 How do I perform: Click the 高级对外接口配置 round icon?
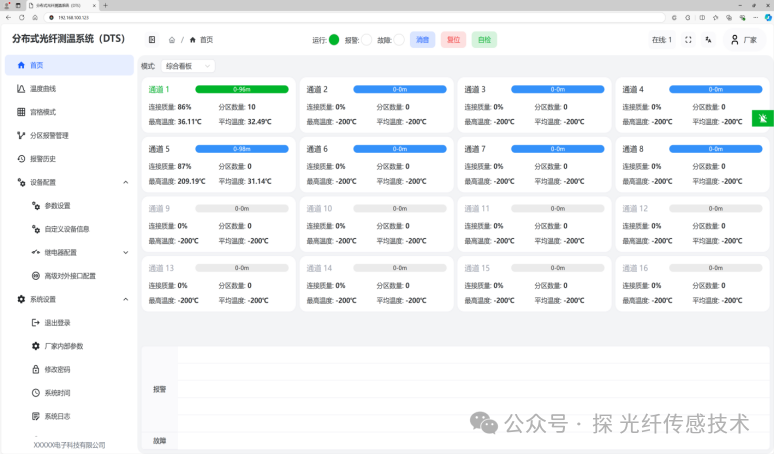[x=36, y=276]
